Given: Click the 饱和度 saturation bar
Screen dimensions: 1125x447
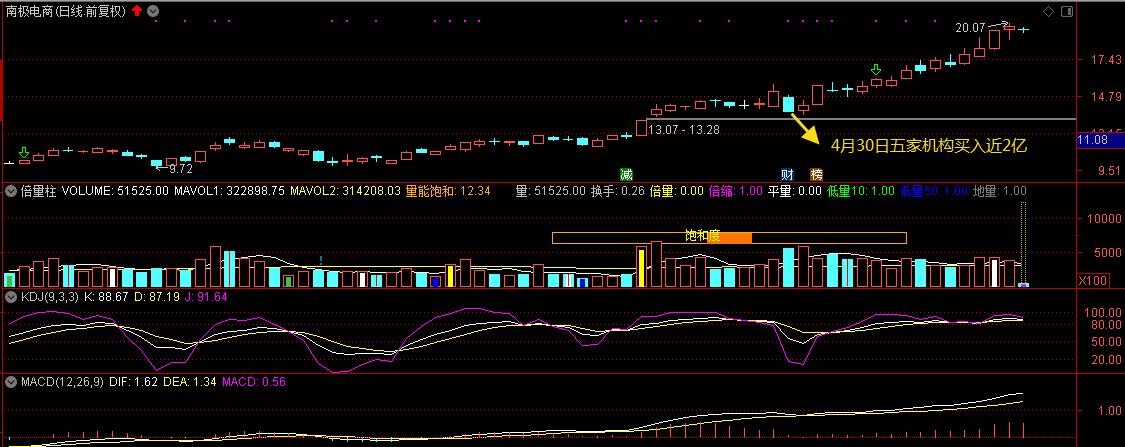Looking at the screenshot, I should coord(729,237).
